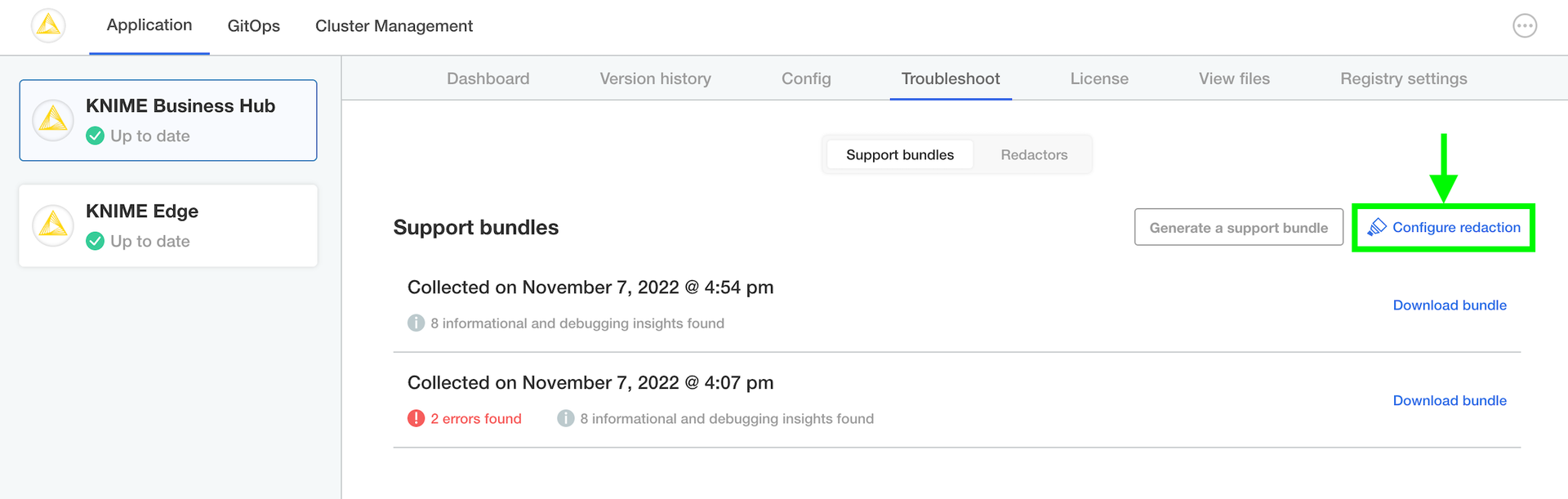Click the KNIME Edge app icon
Viewport: 1568px width, 499px height.
click(53, 225)
